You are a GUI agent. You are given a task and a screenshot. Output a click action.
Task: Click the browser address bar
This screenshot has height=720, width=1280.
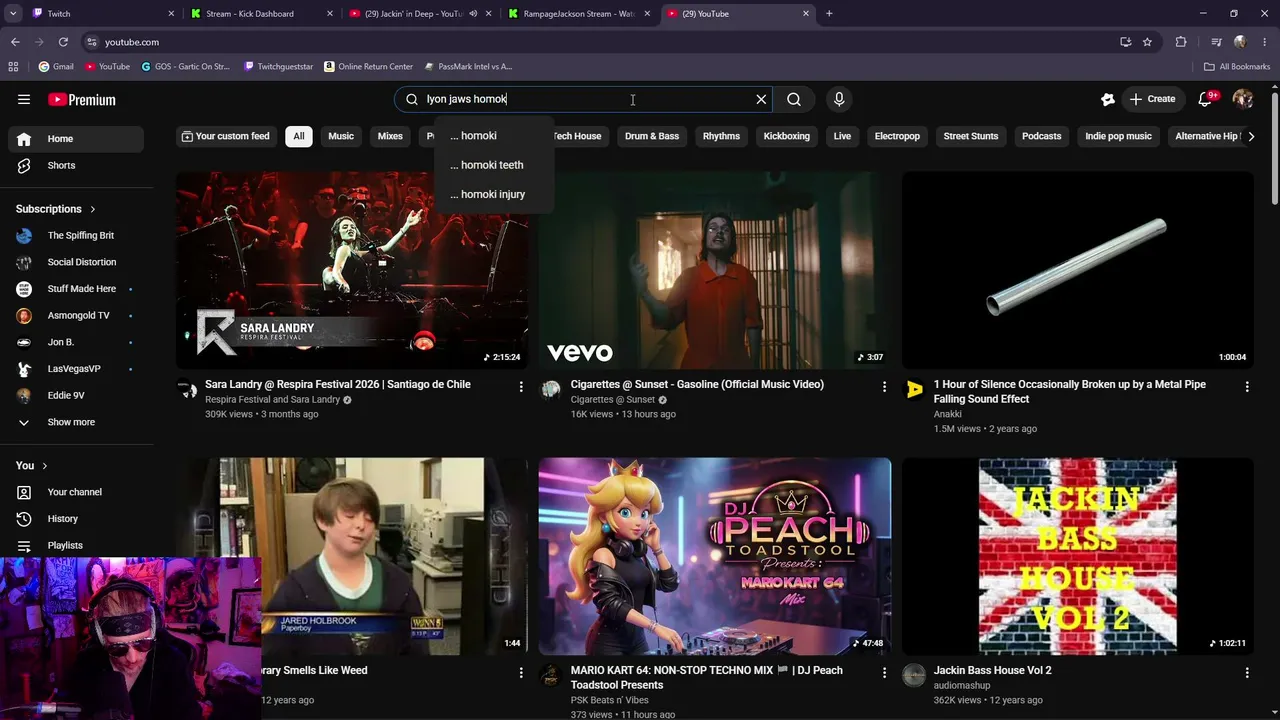tap(600, 42)
